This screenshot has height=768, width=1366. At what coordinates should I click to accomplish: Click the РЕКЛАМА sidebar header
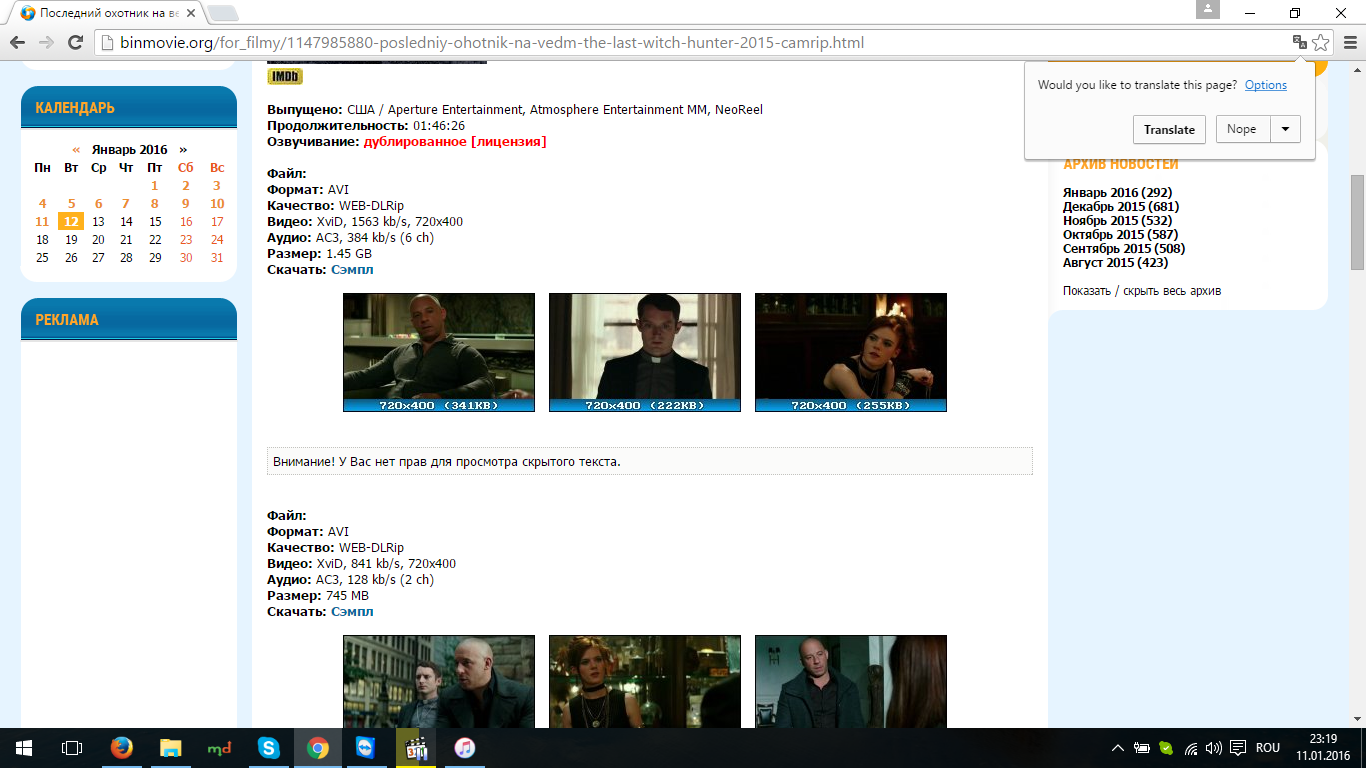[129, 319]
